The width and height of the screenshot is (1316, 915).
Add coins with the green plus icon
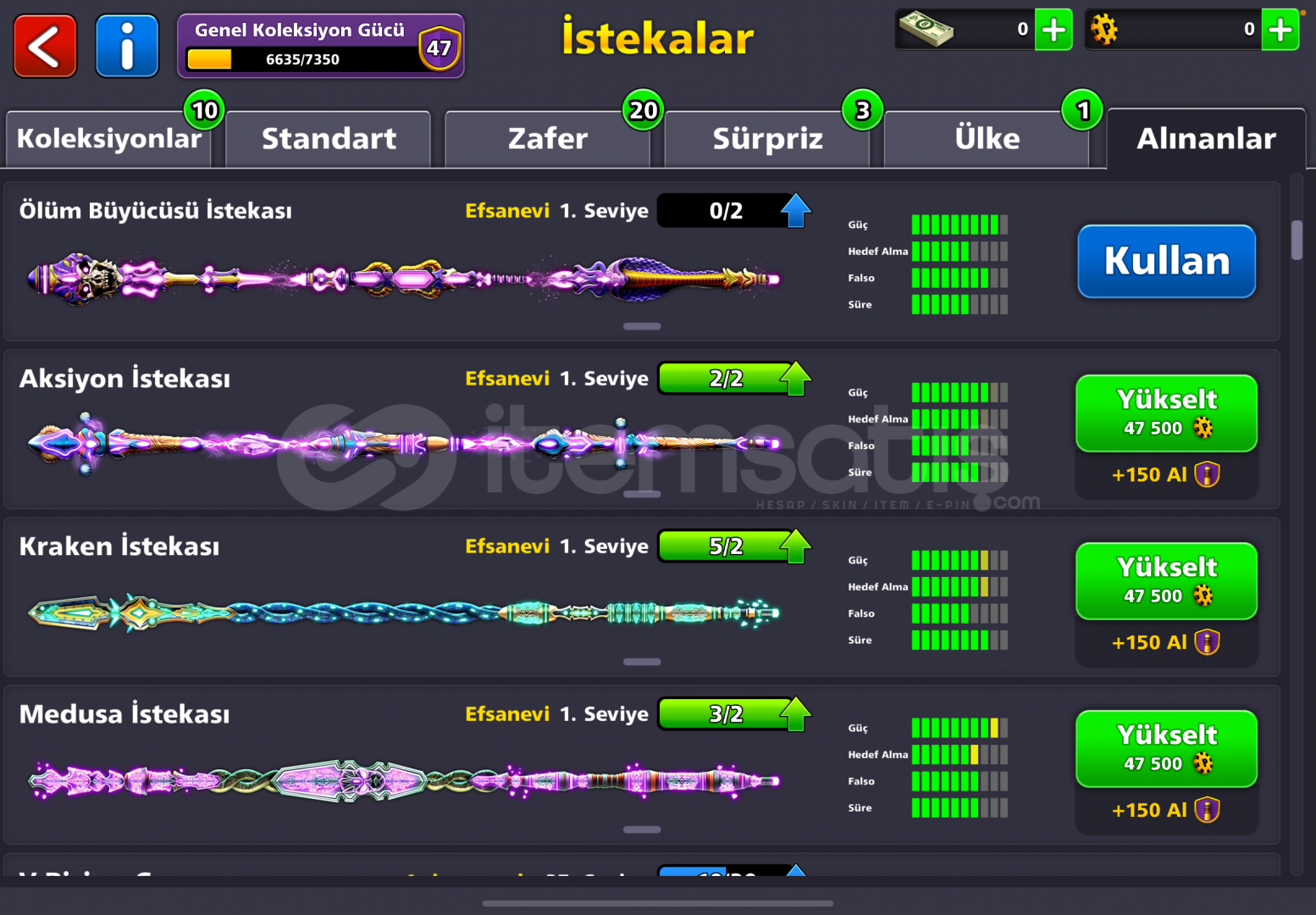1280,30
